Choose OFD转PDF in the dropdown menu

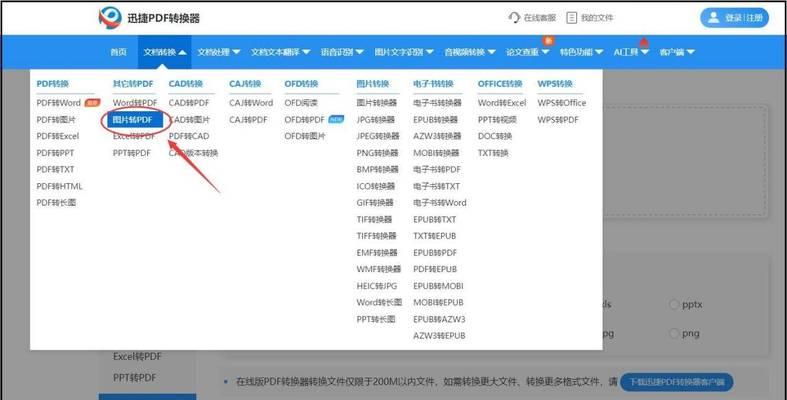(x=305, y=119)
